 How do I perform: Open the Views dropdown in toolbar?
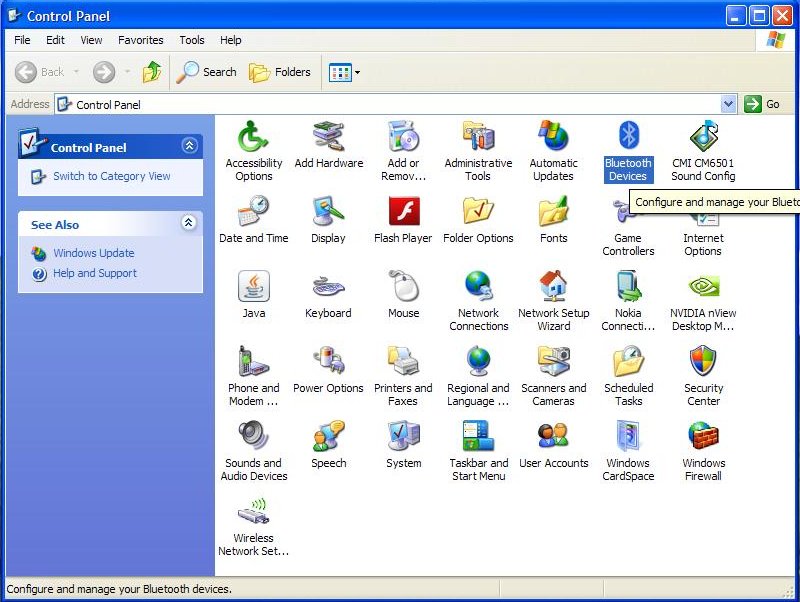[345, 72]
